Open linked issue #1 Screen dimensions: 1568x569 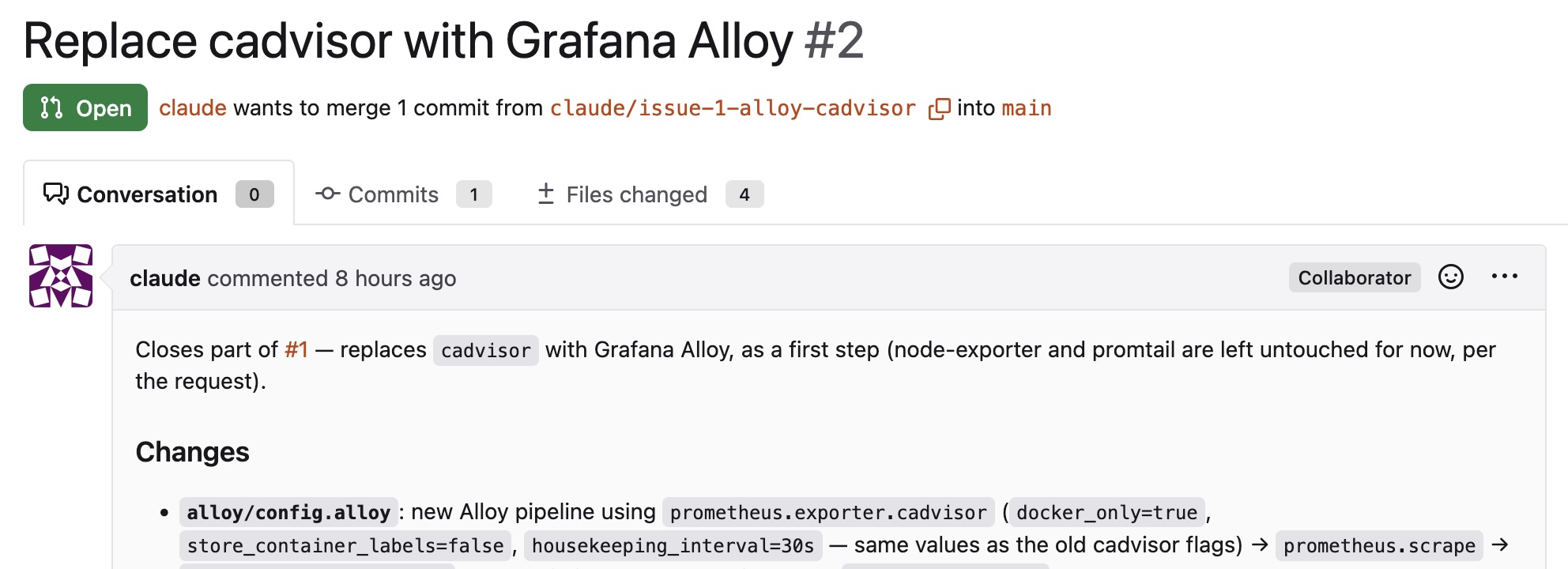pos(296,349)
